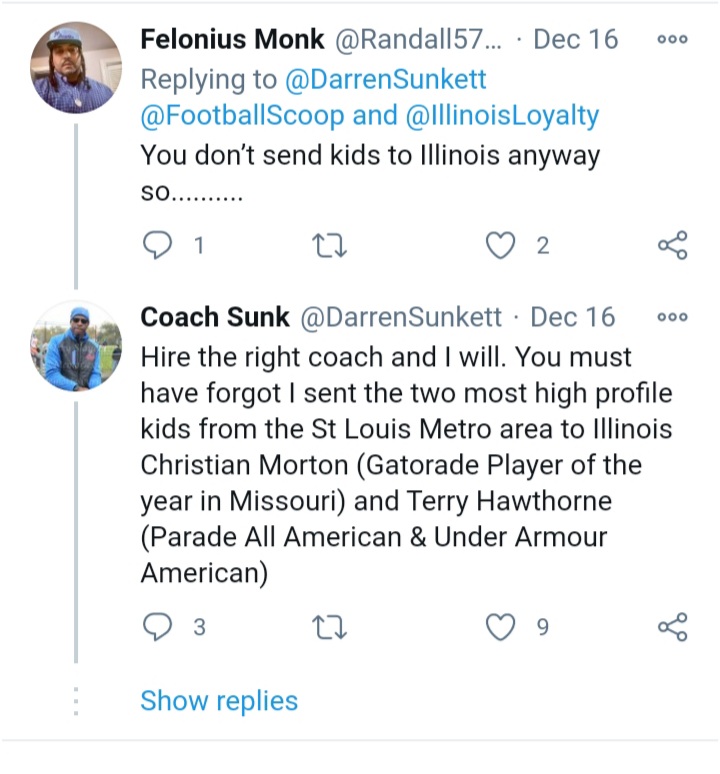This screenshot has height=774, width=720.
Task: Click the Coach Sunk display name
Action: tap(214, 318)
